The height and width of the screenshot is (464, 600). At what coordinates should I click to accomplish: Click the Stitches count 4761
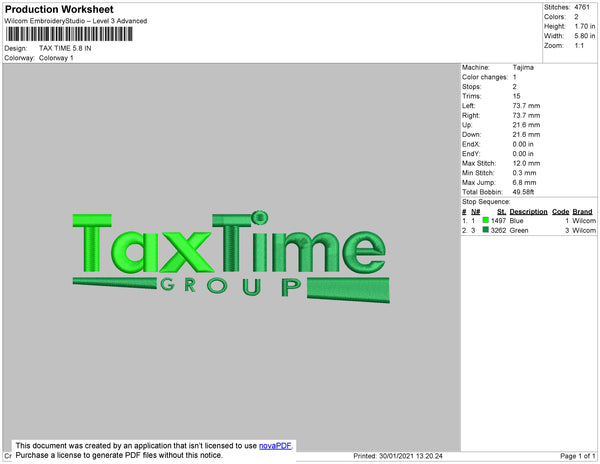coord(582,7)
